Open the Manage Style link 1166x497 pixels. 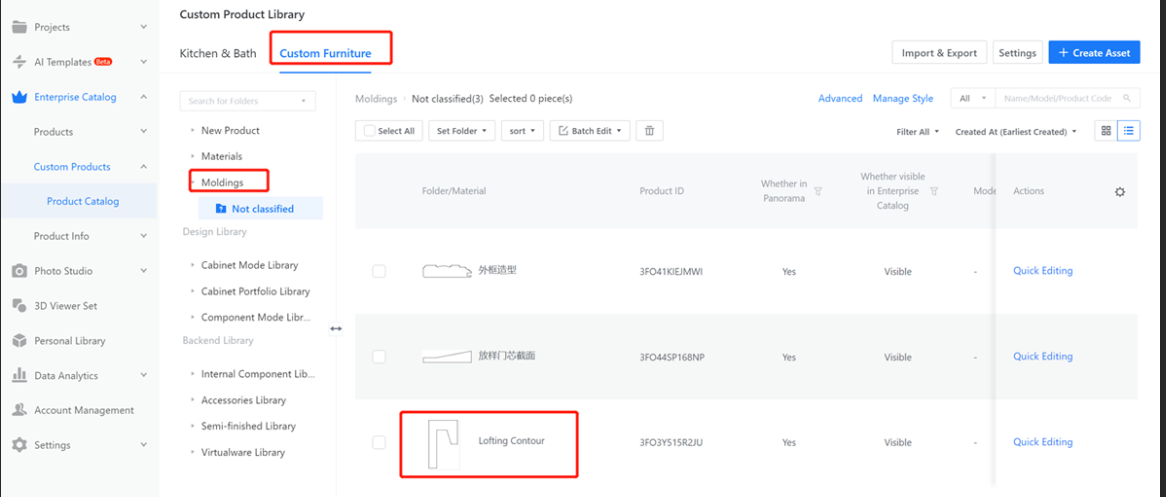[x=903, y=98]
